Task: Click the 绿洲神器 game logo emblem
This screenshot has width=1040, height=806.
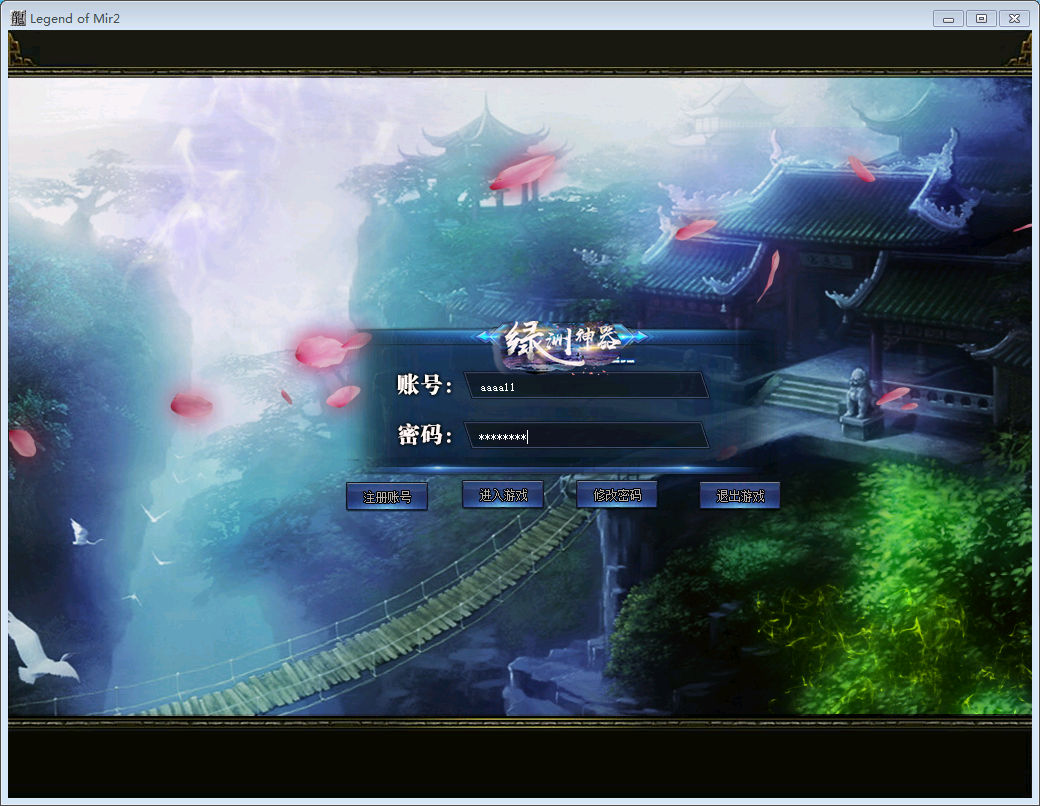Action: [562, 343]
